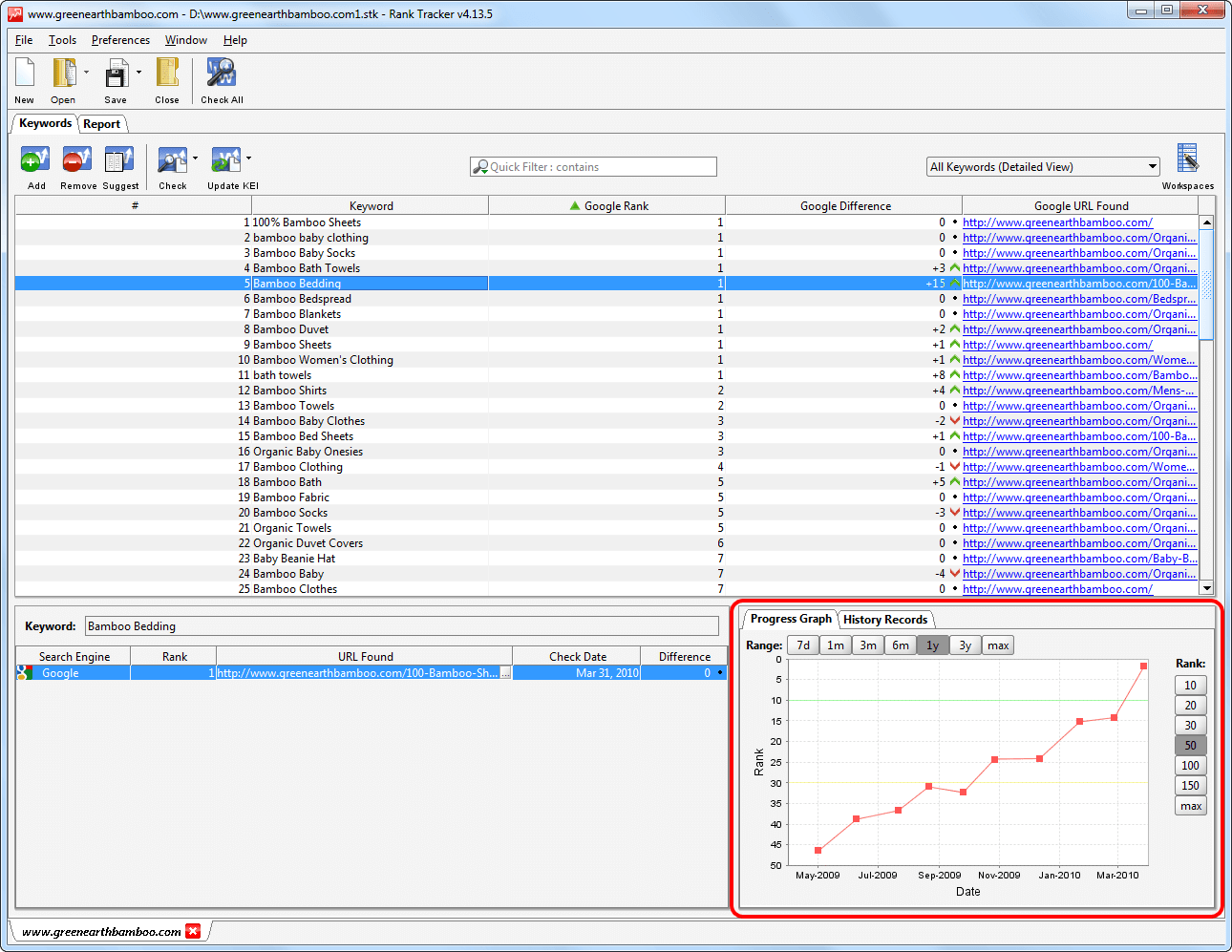
Task: Set graph range to 1m
Action: click(836, 645)
